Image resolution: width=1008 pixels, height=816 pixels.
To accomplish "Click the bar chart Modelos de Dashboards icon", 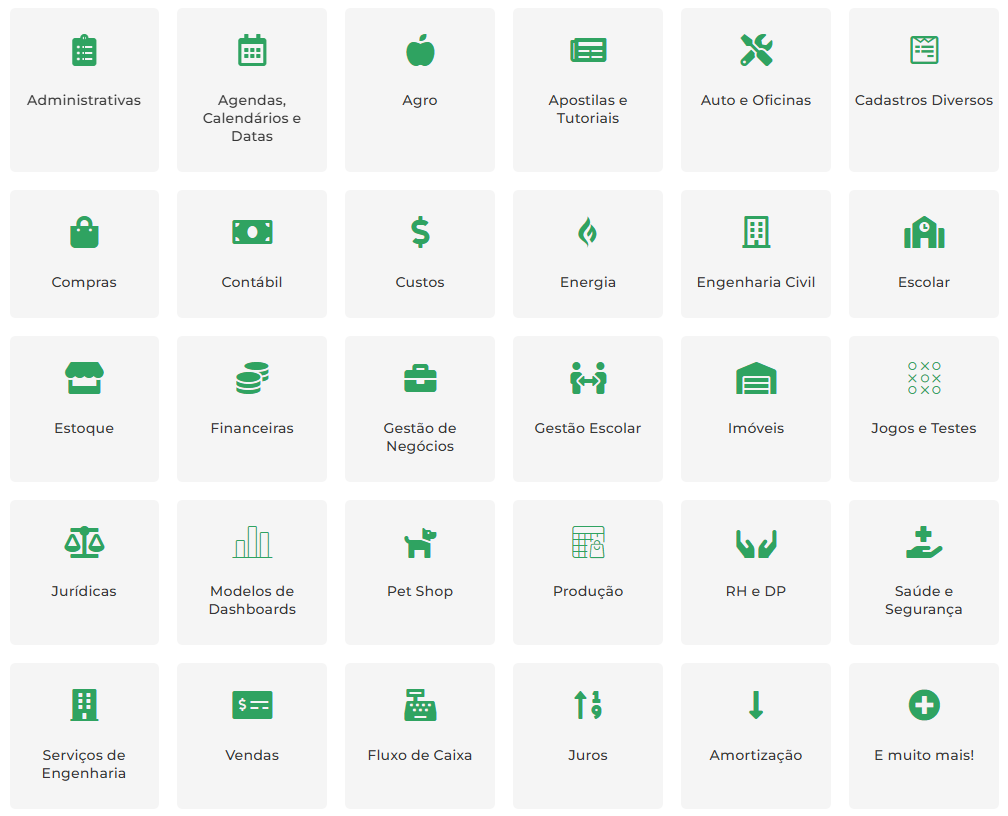I will 252,542.
